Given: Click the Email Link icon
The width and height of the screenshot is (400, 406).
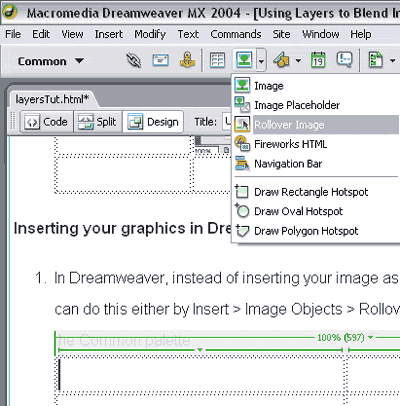Looking at the screenshot, I should (160, 61).
